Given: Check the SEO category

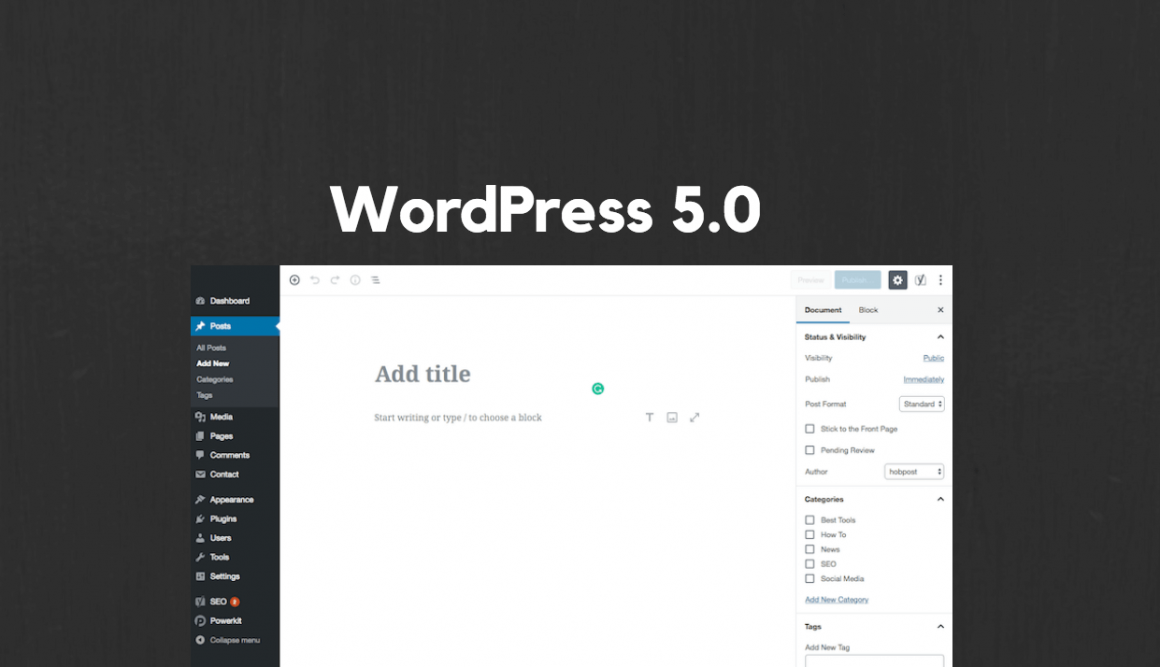Looking at the screenshot, I should tap(809, 564).
